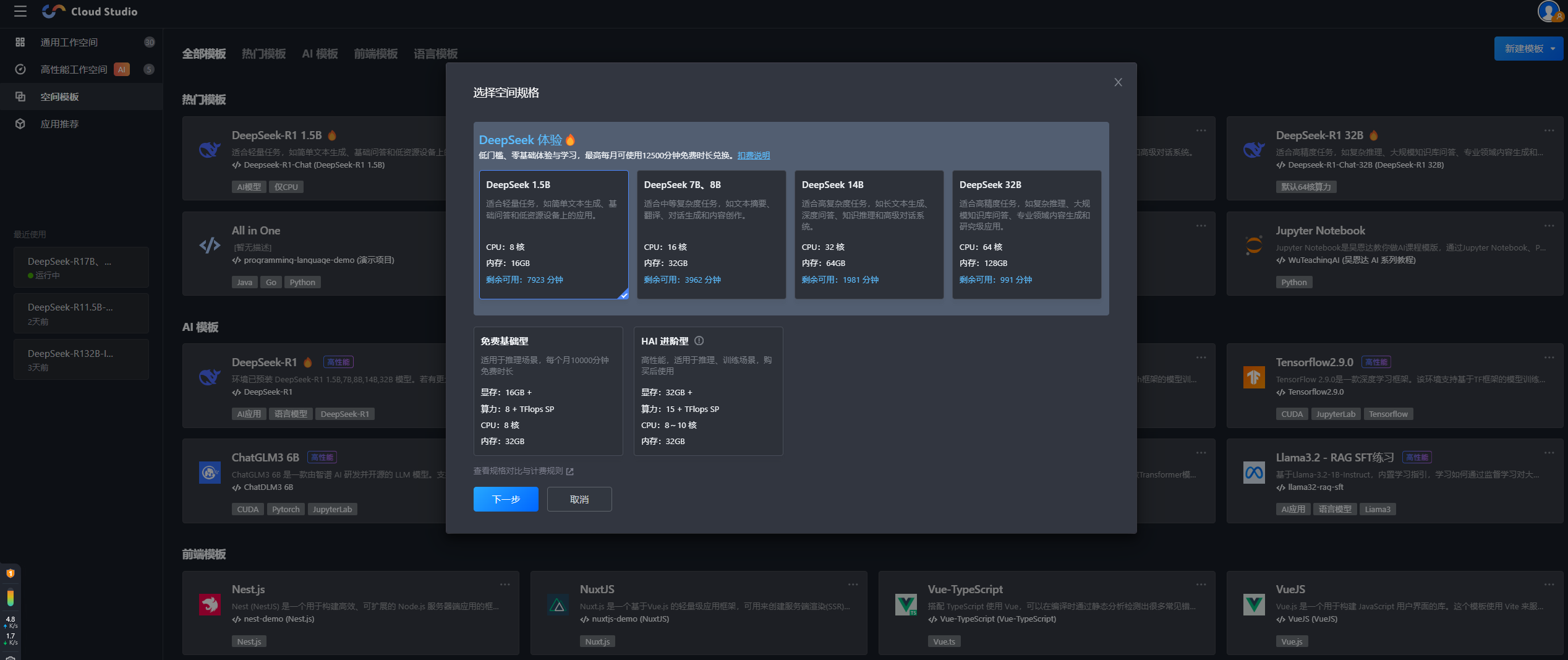Viewport: 1568px width, 660px height.
Task: Open recent workspace DeepSeek-R11.5B
Action: click(x=81, y=314)
